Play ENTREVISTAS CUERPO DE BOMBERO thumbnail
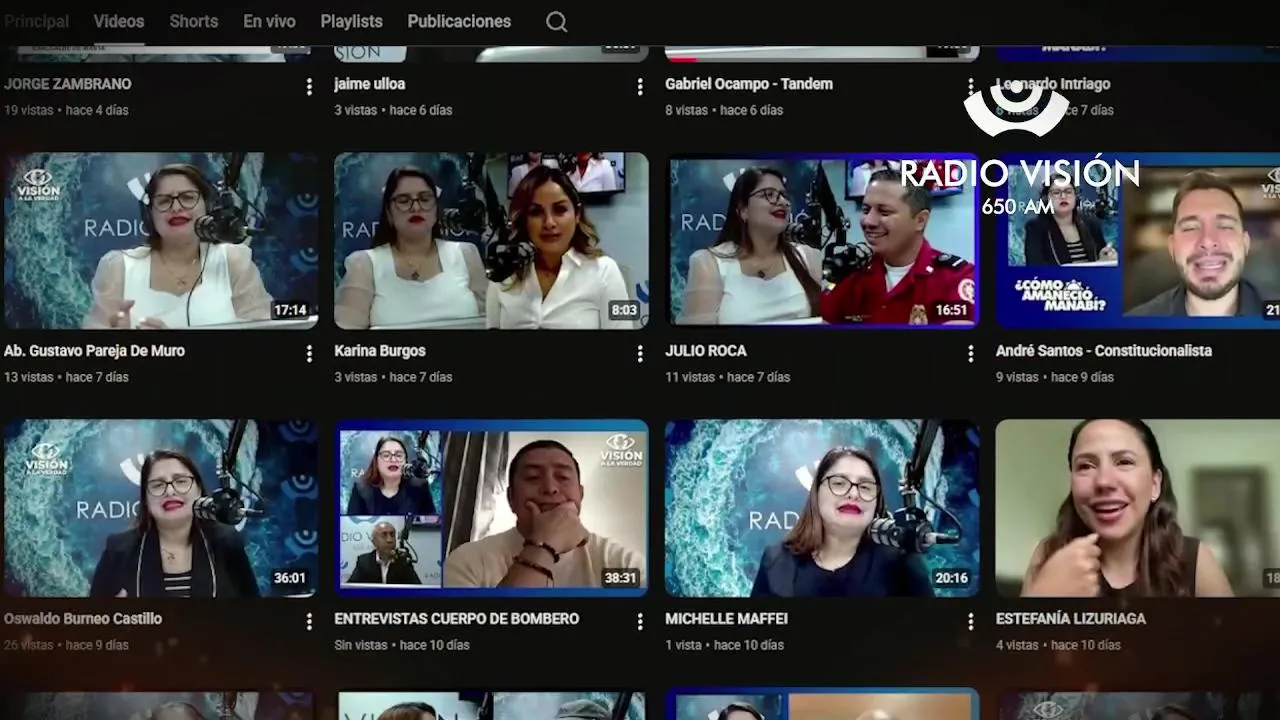The image size is (1280, 720). pyautogui.click(x=491, y=508)
